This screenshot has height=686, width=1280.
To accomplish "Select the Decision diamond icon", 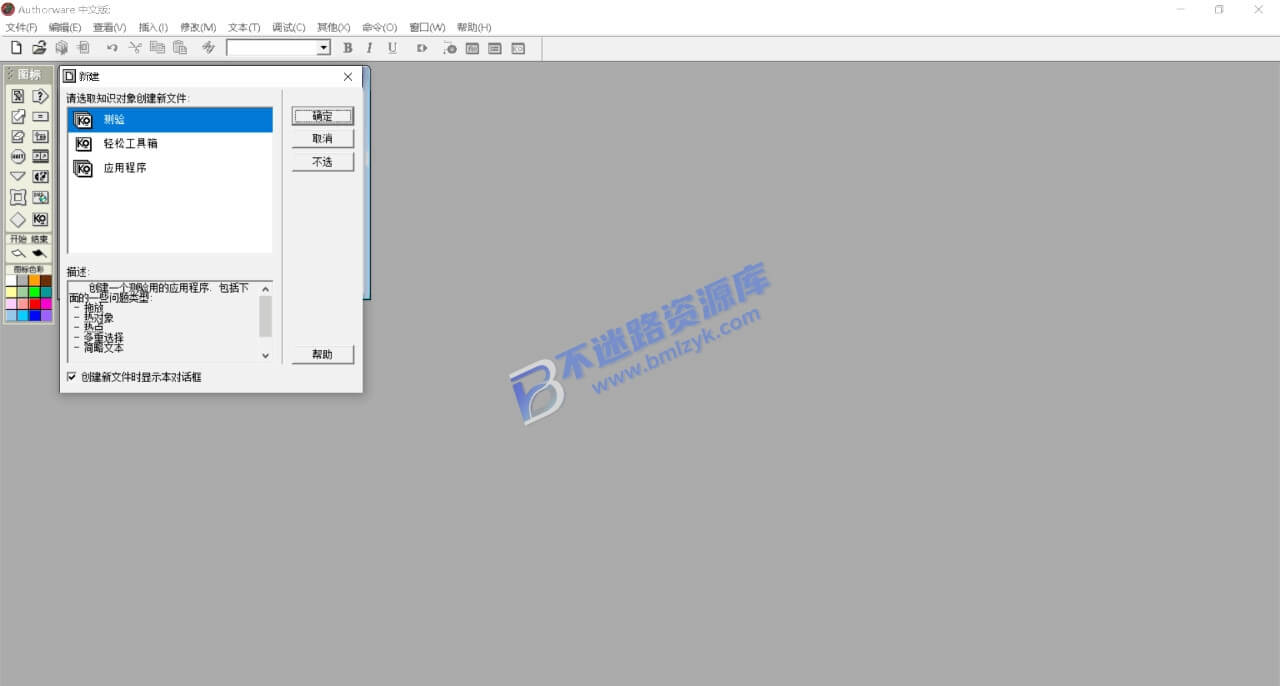I will (18, 219).
